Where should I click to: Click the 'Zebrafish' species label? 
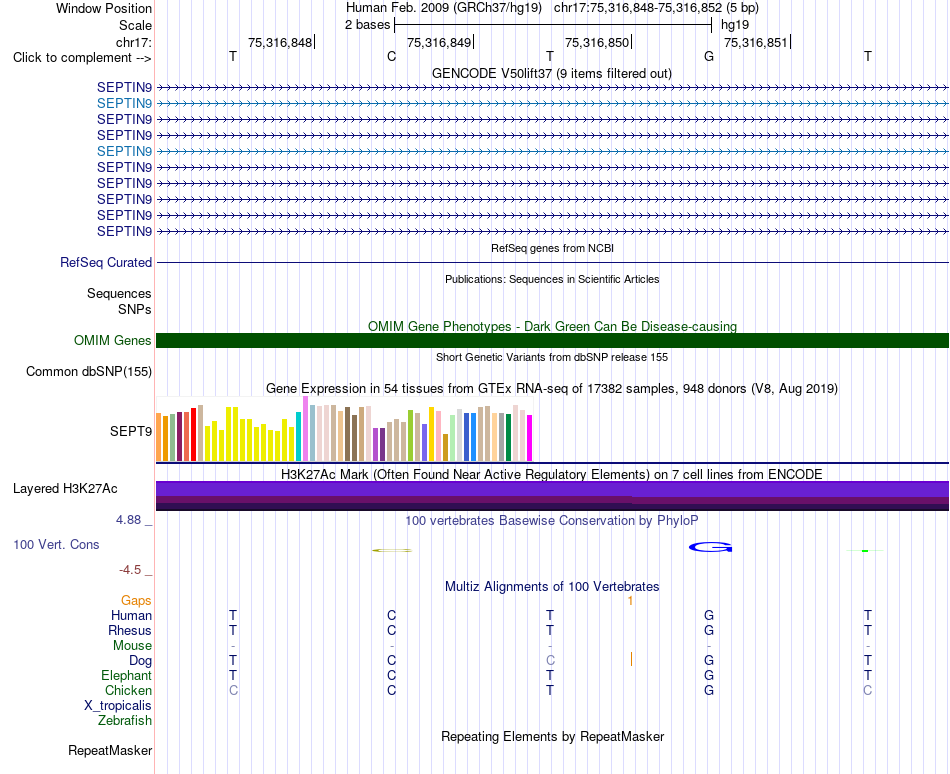click(125, 721)
